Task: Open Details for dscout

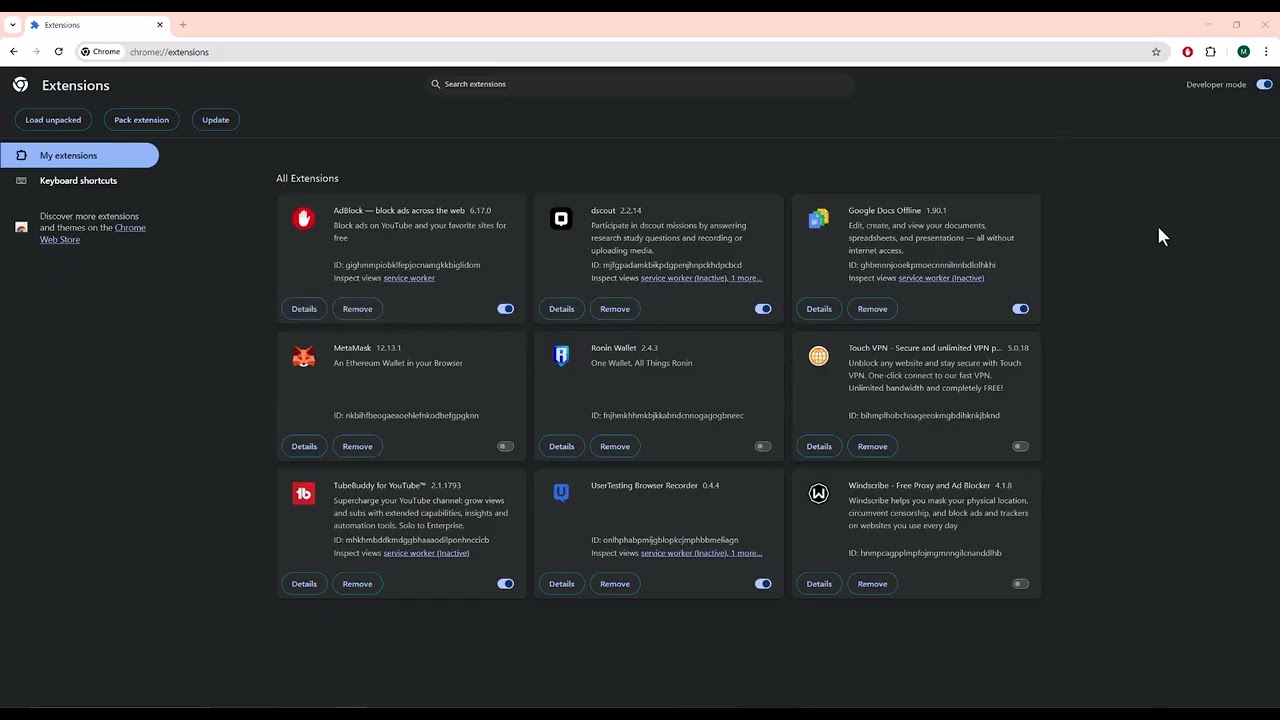Action: tap(562, 309)
